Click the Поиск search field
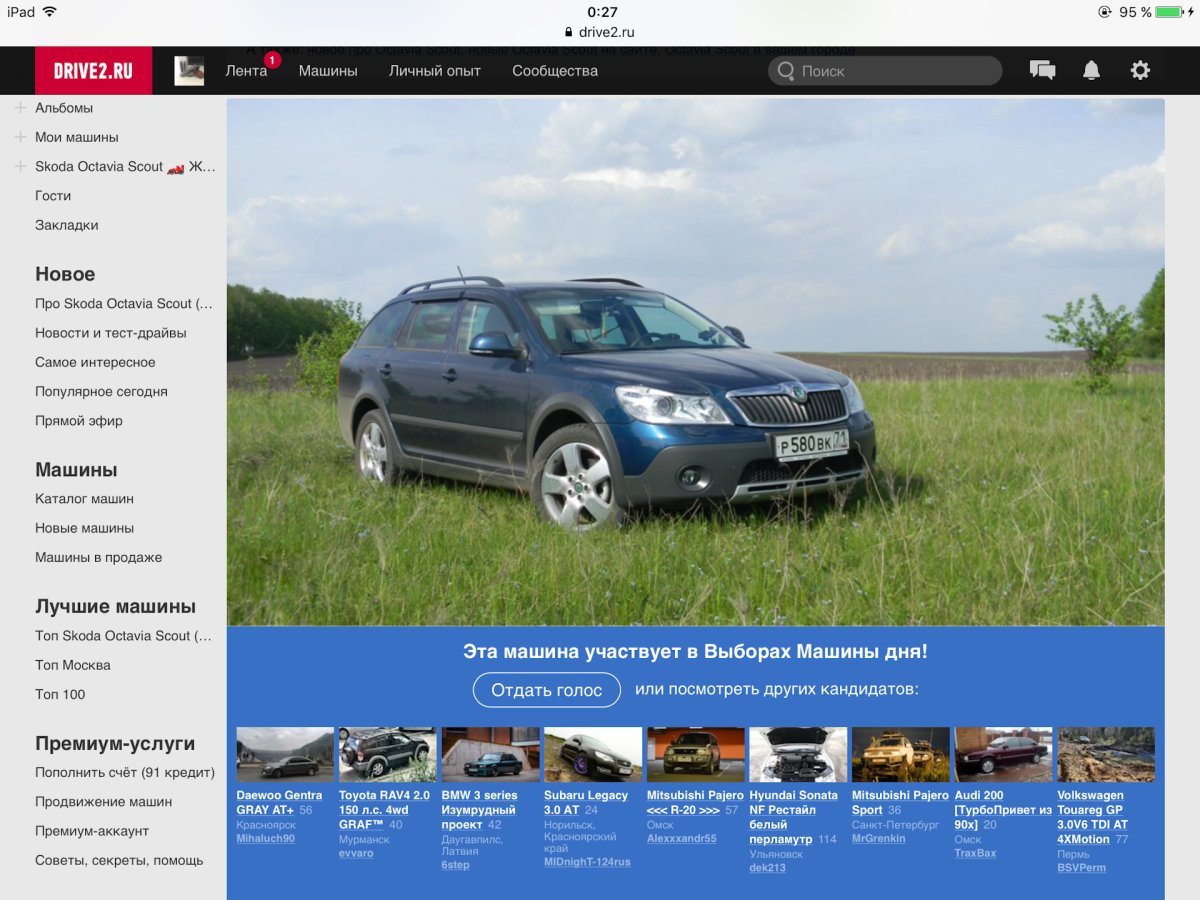The height and width of the screenshot is (900, 1200). click(885, 70)
